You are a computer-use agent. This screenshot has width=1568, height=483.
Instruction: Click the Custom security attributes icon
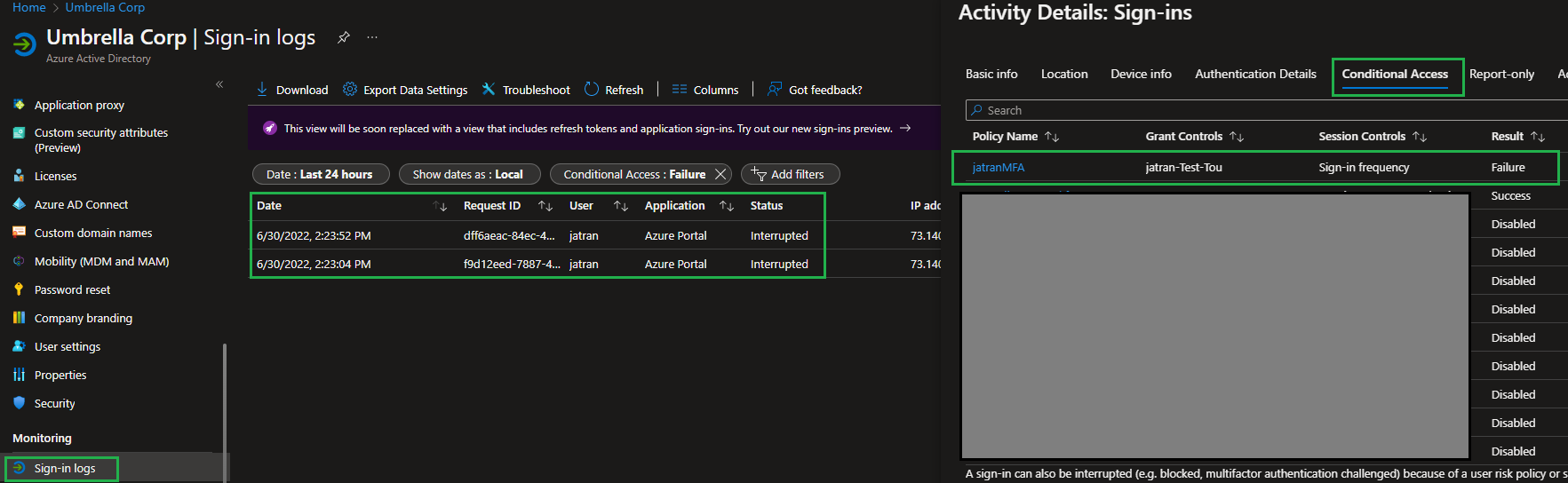pyautogui.click(x=19, y=132)
